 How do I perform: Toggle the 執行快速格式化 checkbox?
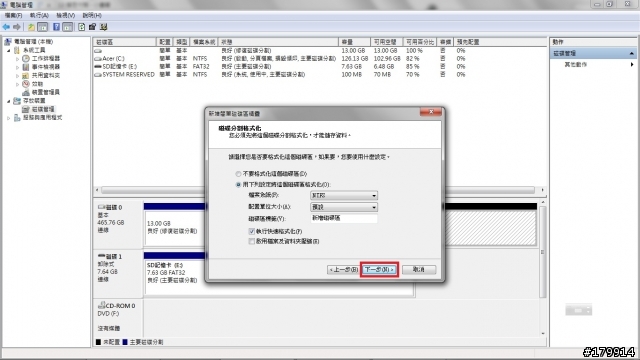click(251, 231)
